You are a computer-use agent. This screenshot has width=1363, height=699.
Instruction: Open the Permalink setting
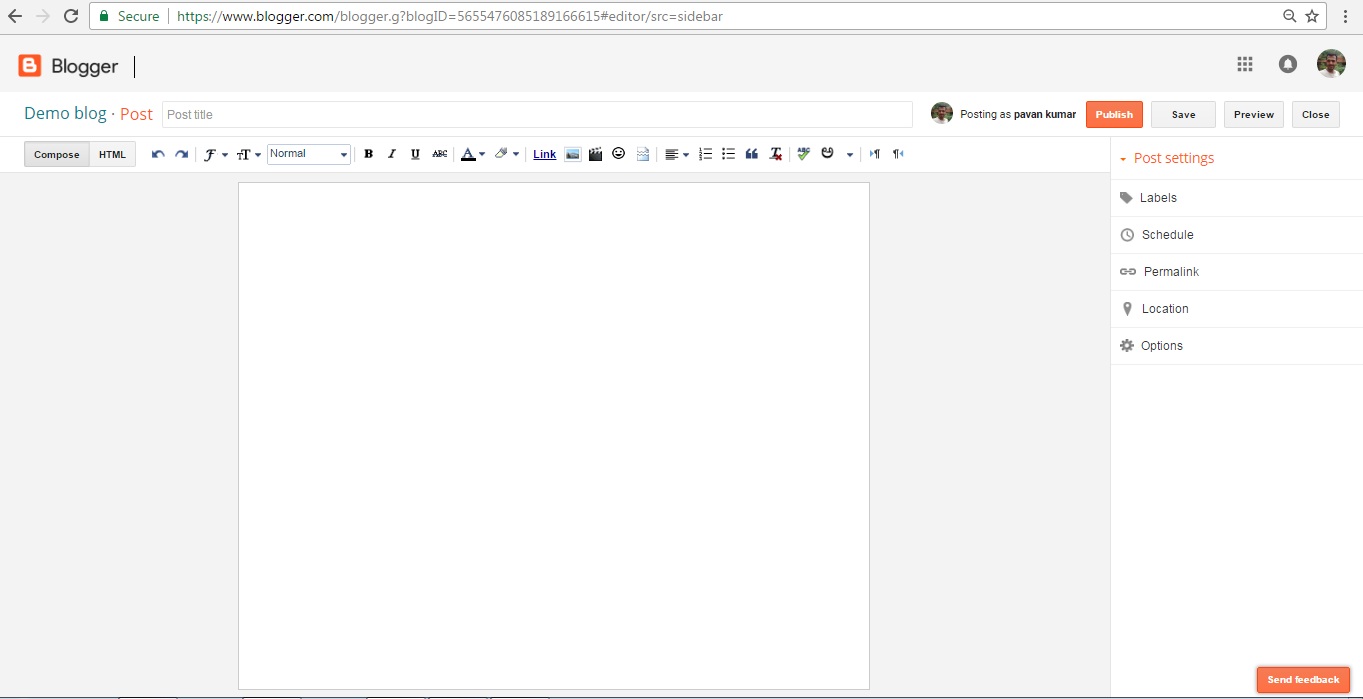pyautogui.click(x=1237, y=272)
